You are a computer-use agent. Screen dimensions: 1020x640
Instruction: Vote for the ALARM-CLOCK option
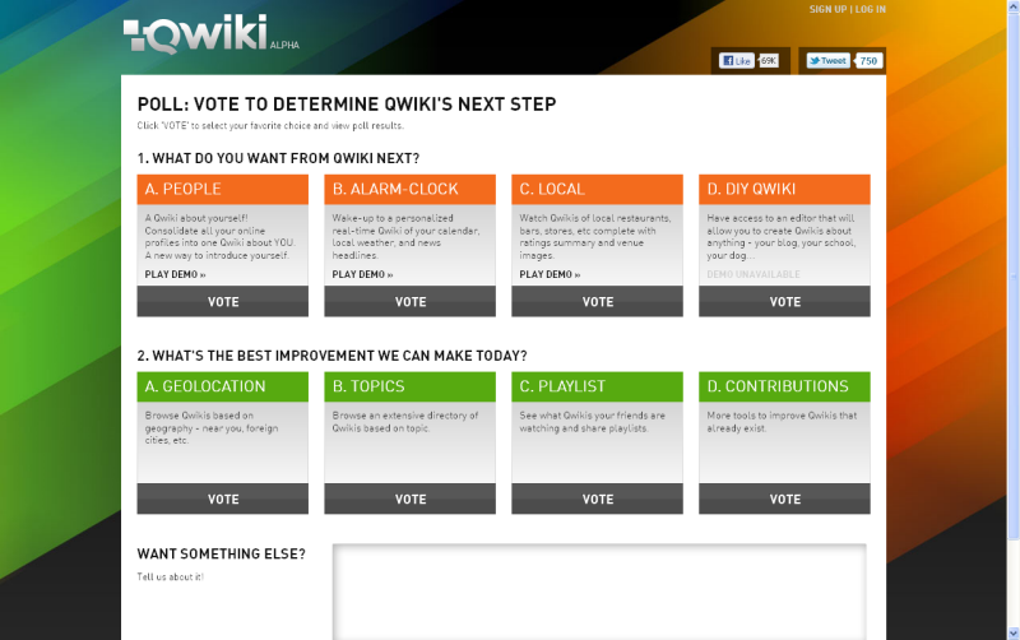click(409, 301)
